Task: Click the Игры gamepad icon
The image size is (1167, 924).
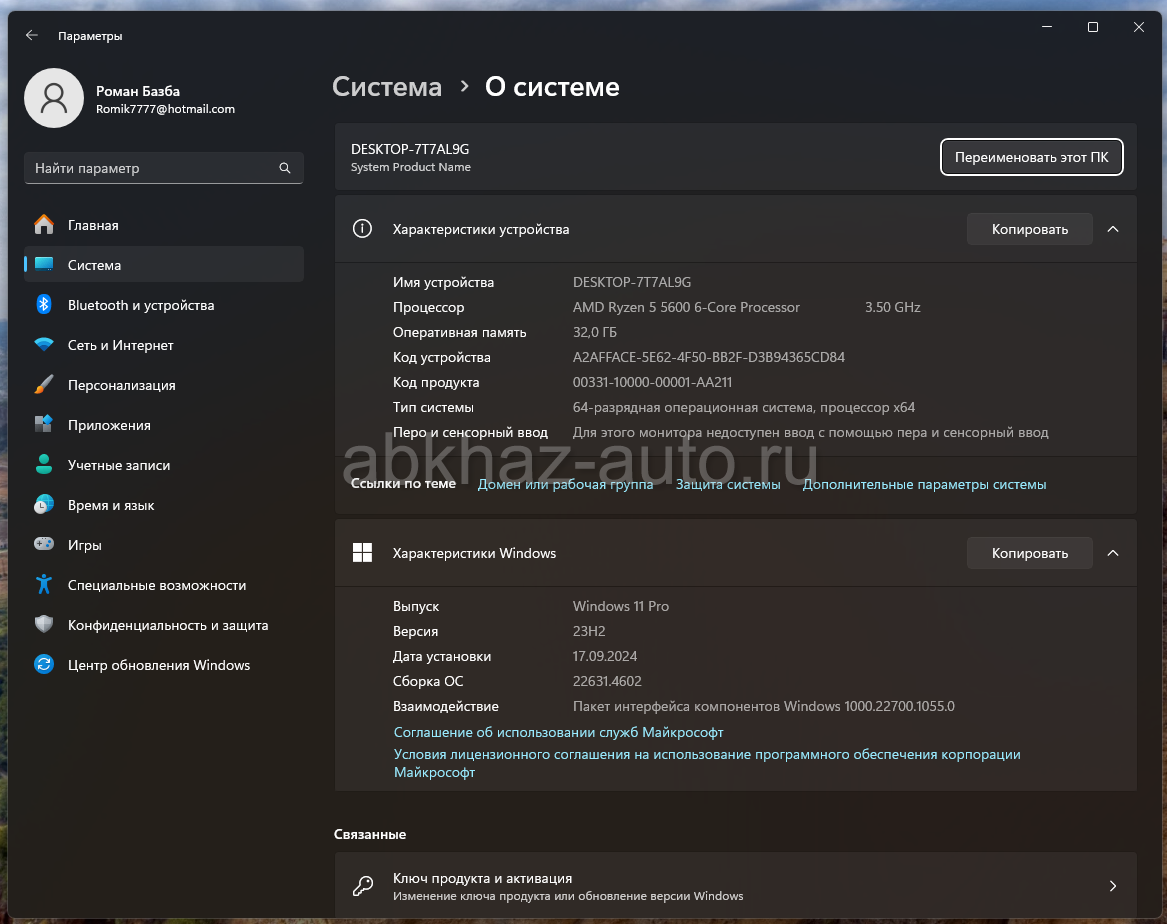Action: 44,545
